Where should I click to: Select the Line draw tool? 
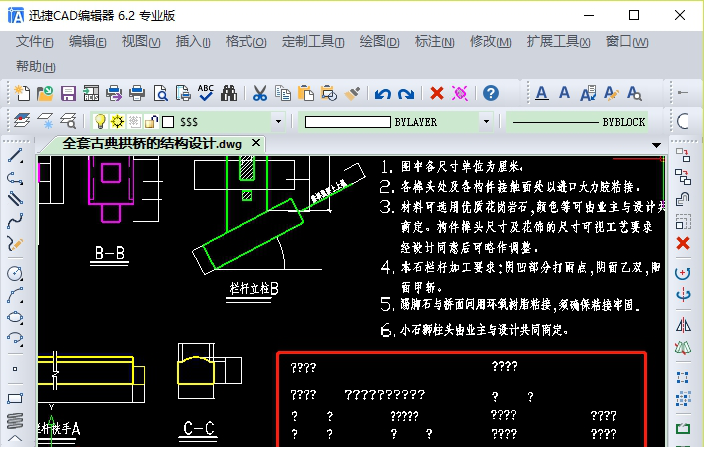tap(15, 156)
